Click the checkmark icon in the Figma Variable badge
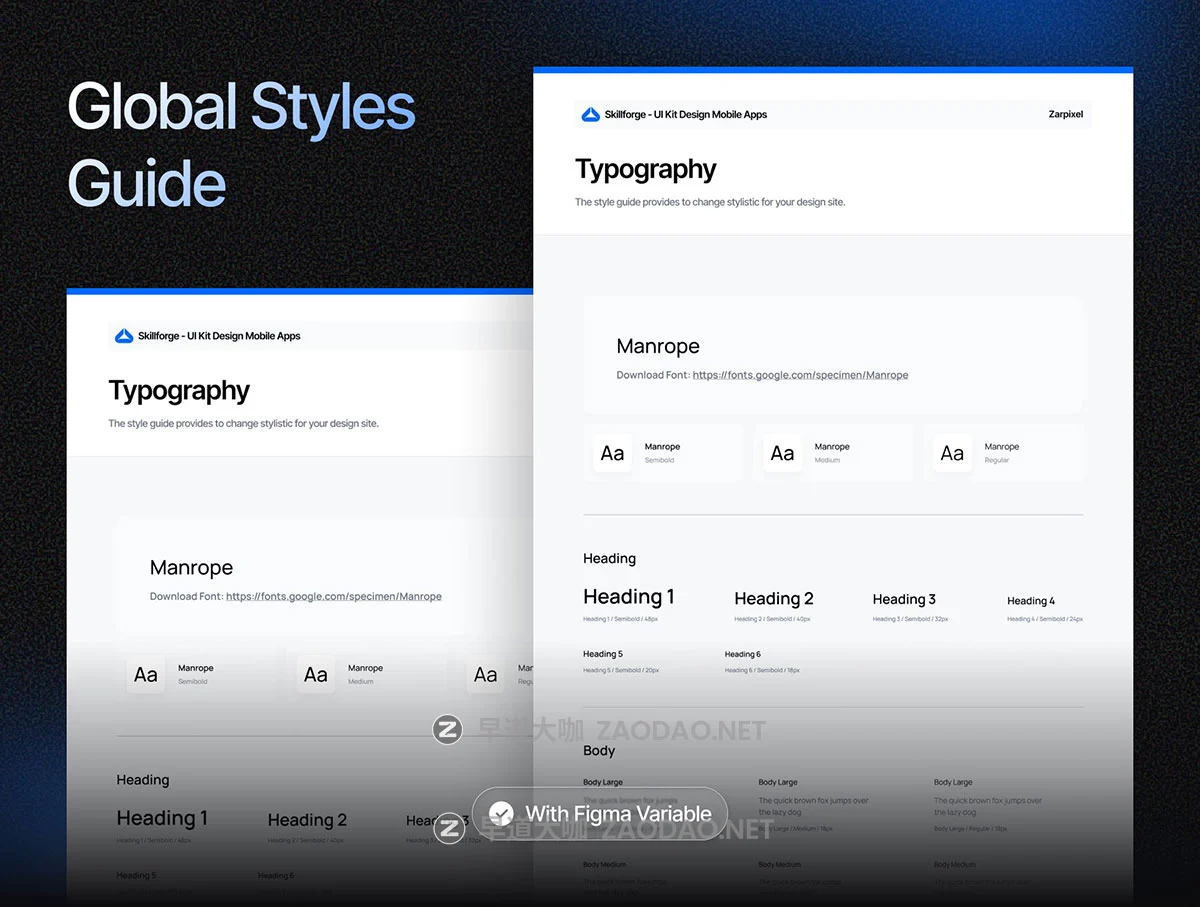The height and width of the screenshot is (907, 1200). pyautogui.click(x=502, y=814)
